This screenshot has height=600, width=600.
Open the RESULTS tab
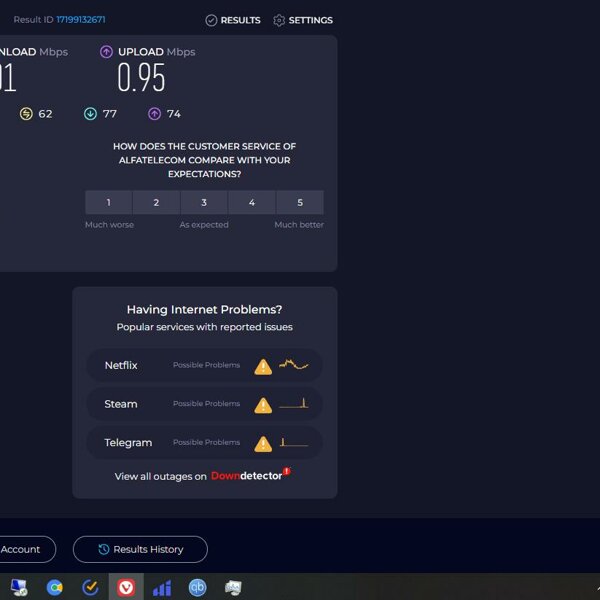coord(233,20)
